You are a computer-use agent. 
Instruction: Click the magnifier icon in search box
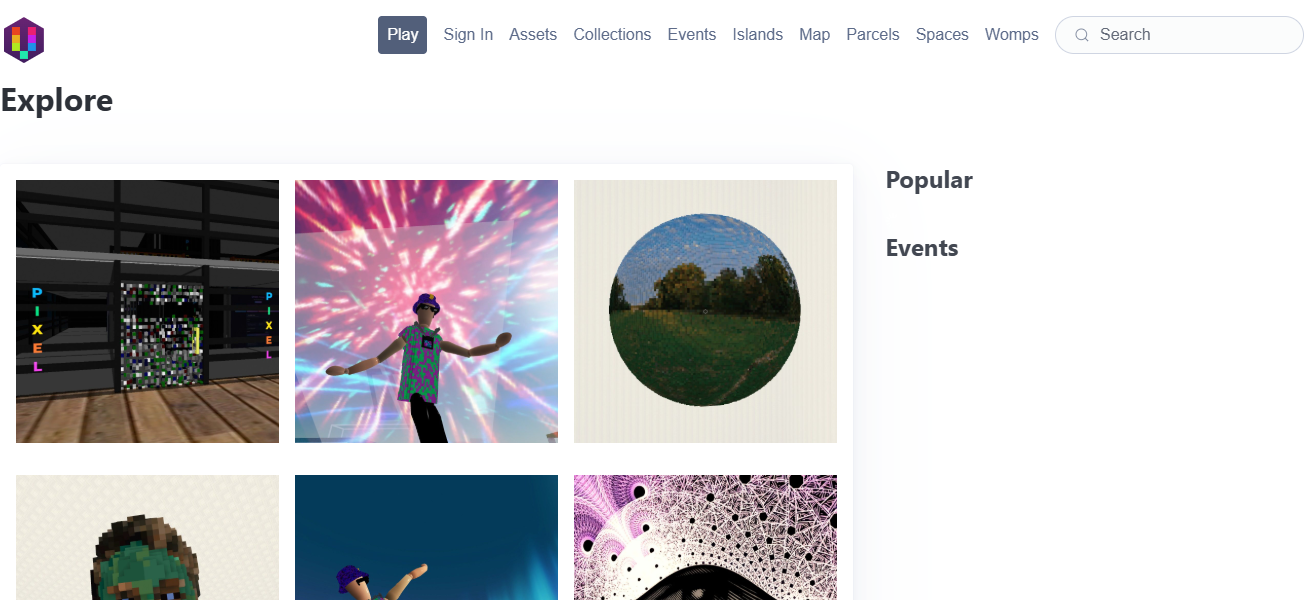1081,35
